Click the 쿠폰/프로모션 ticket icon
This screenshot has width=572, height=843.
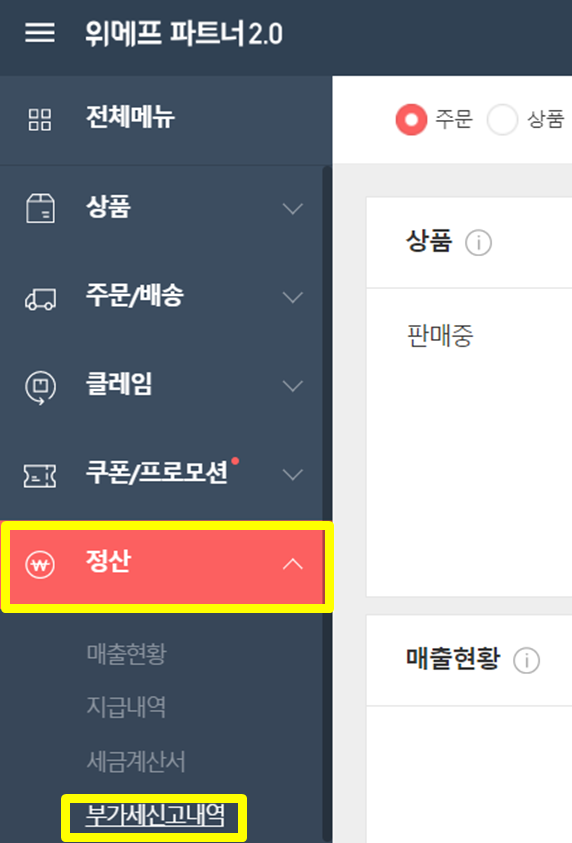[40, 476]
